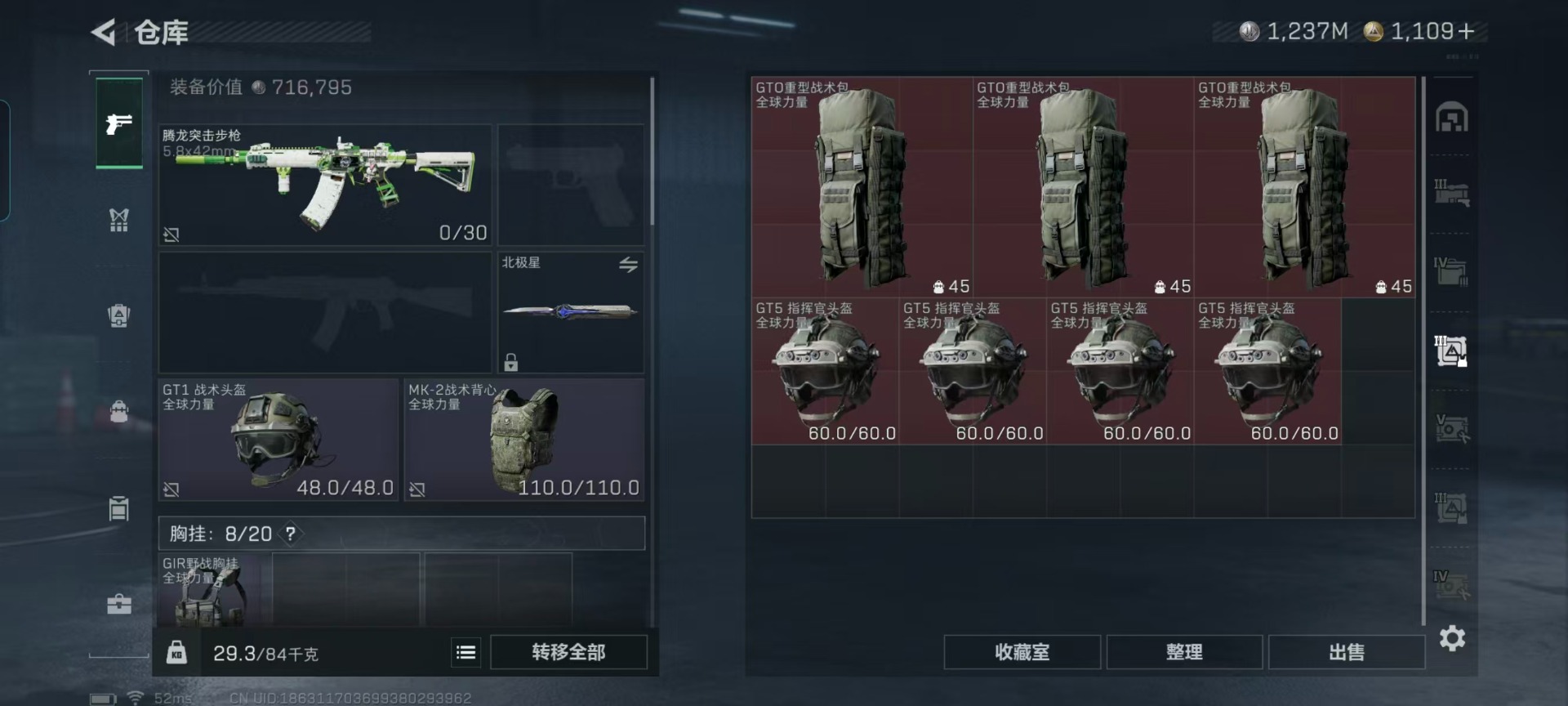Viewport: 1568px width, 706px height.
Task: Toggle the lock icon under 北极星 knife
Action: 511,361
